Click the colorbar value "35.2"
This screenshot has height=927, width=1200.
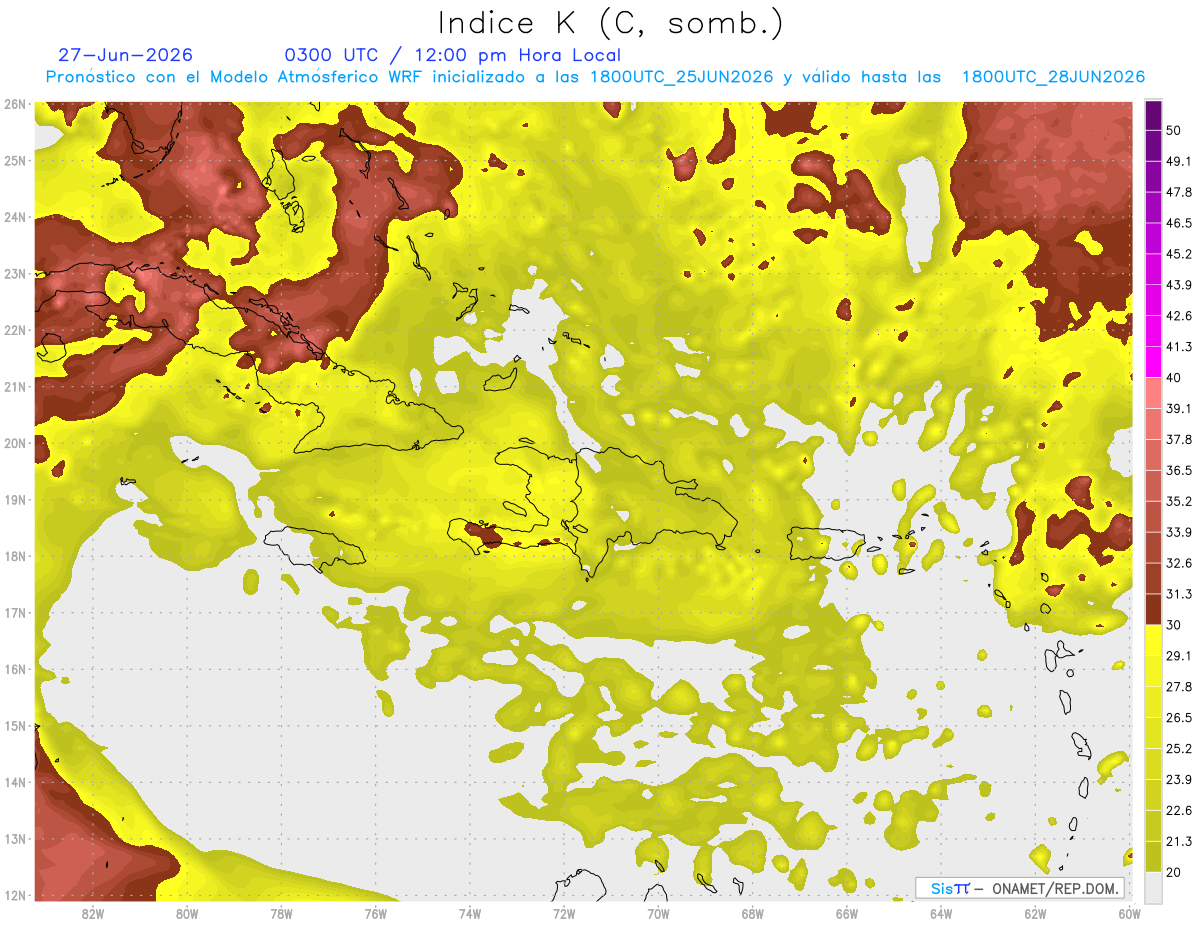pyautogui.click(x=1179, y=501)
